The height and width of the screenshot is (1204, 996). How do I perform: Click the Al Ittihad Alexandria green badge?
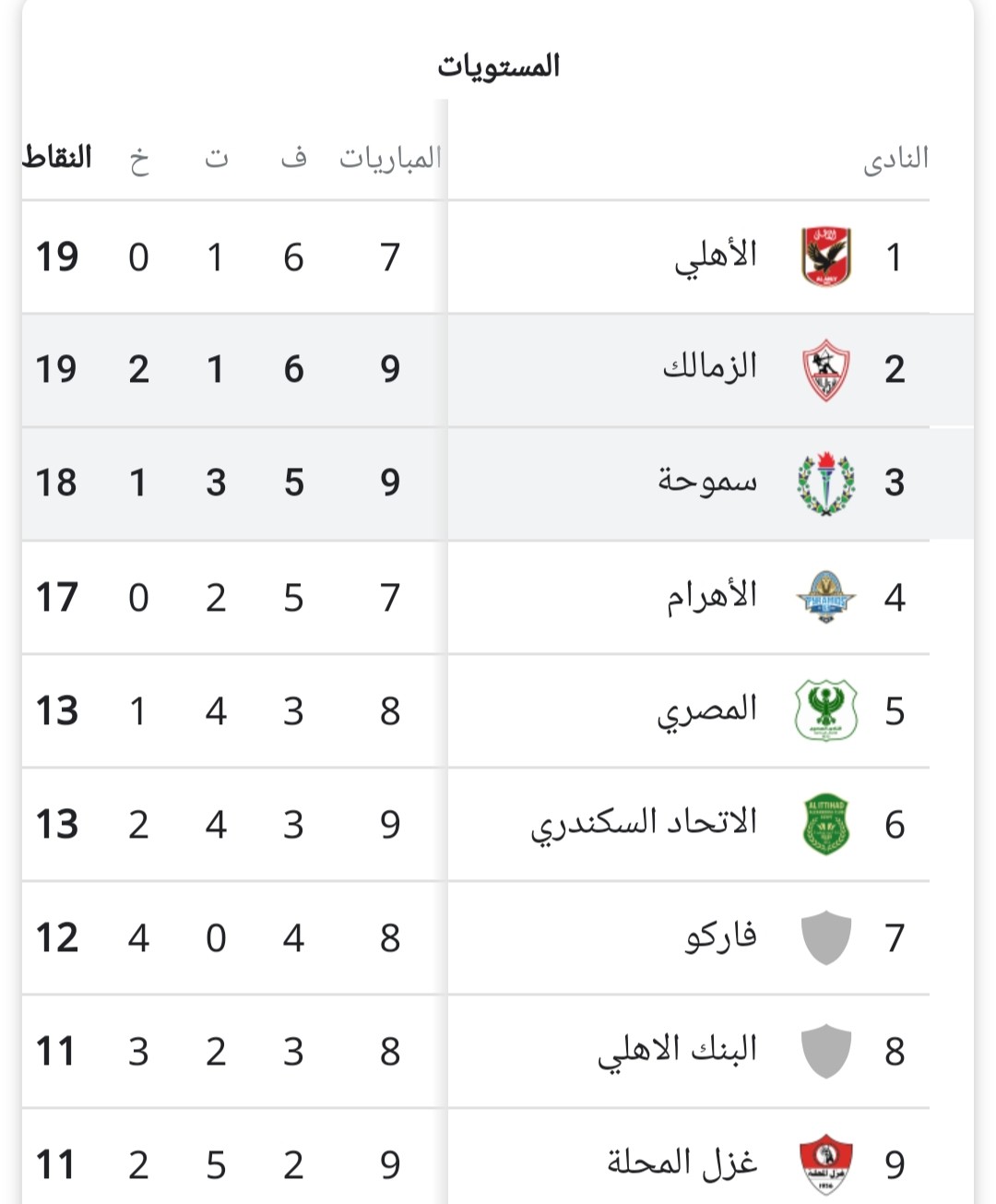(825, 824)
